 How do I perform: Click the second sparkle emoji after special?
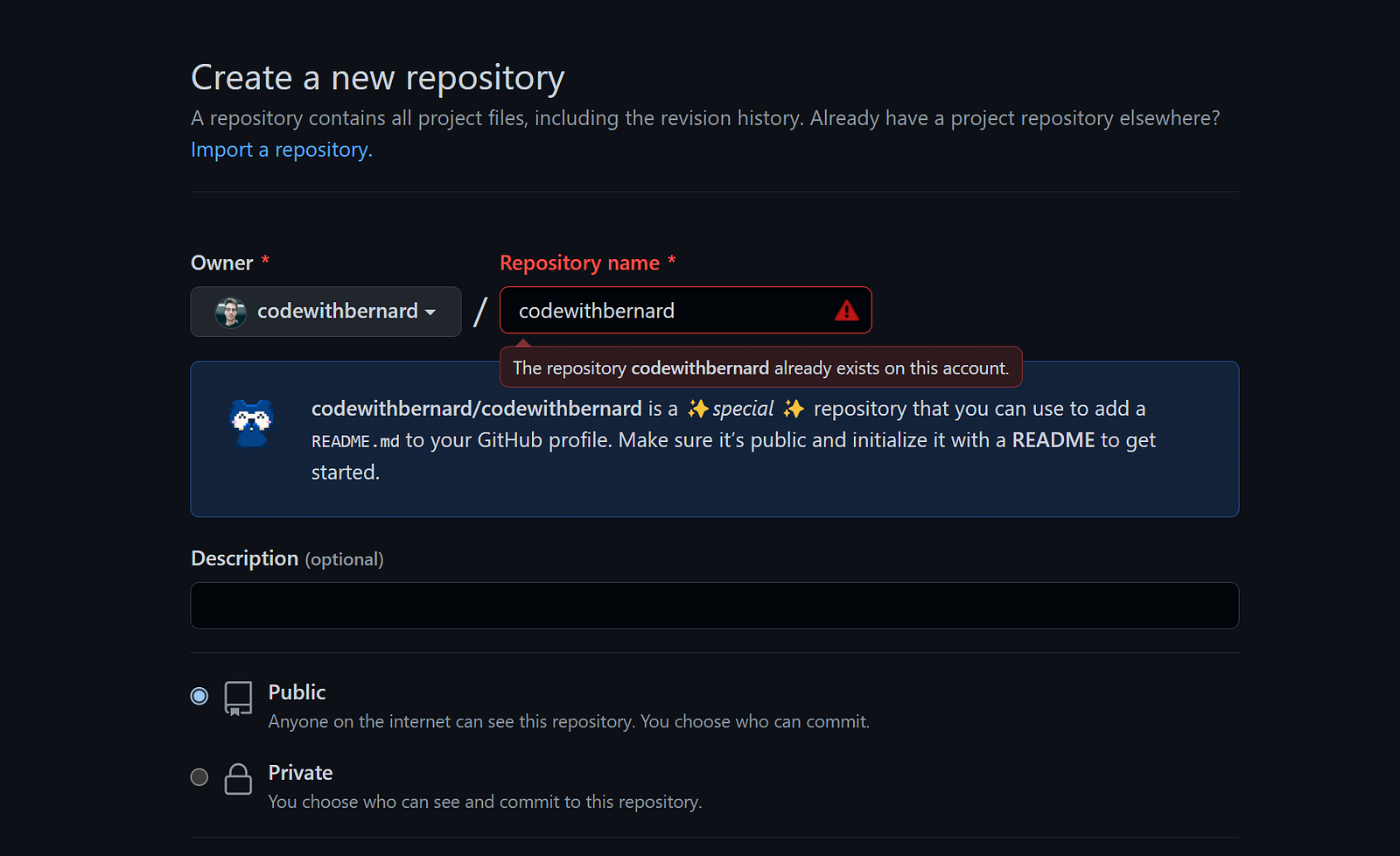(794, 409)
